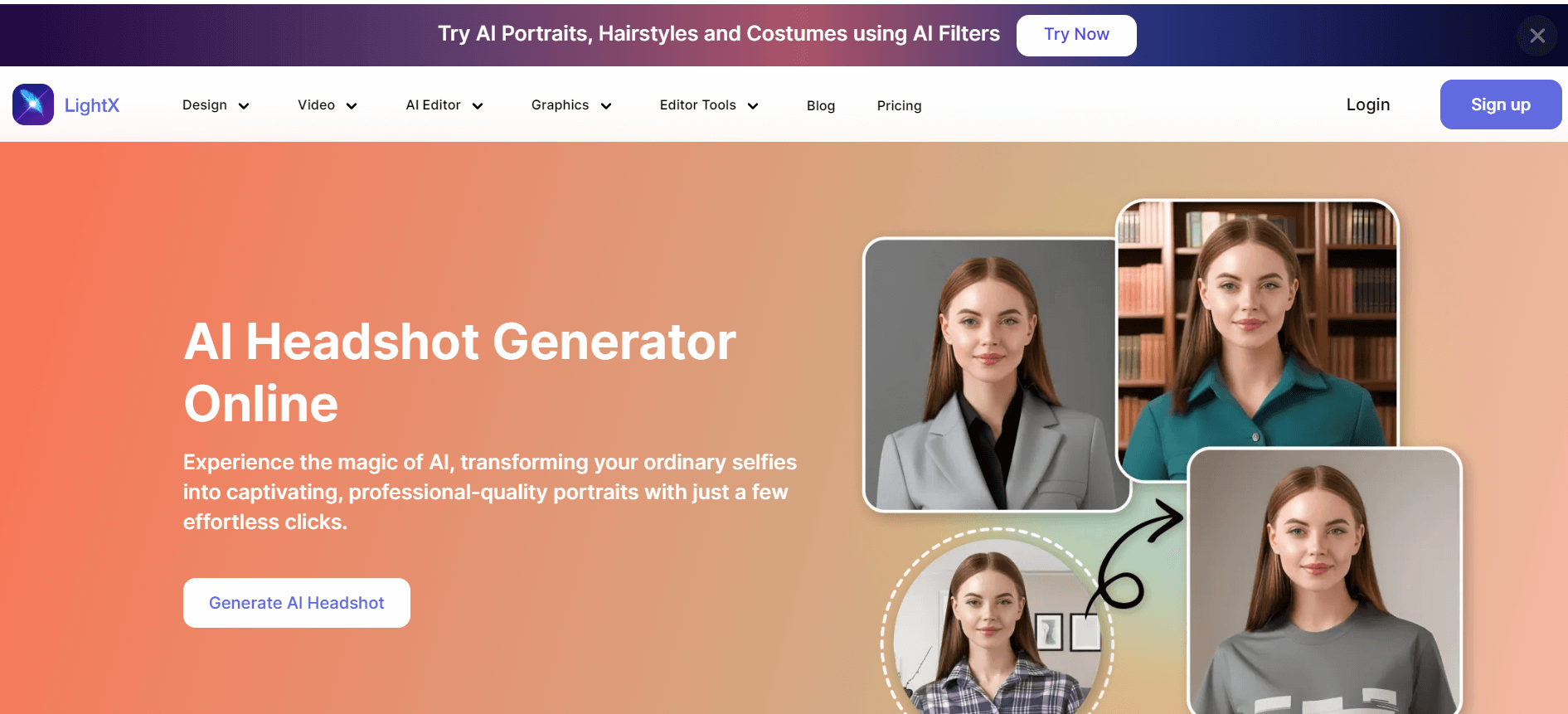
Task: Expand the AI Editor menu chevron
Action: (478, 106)
